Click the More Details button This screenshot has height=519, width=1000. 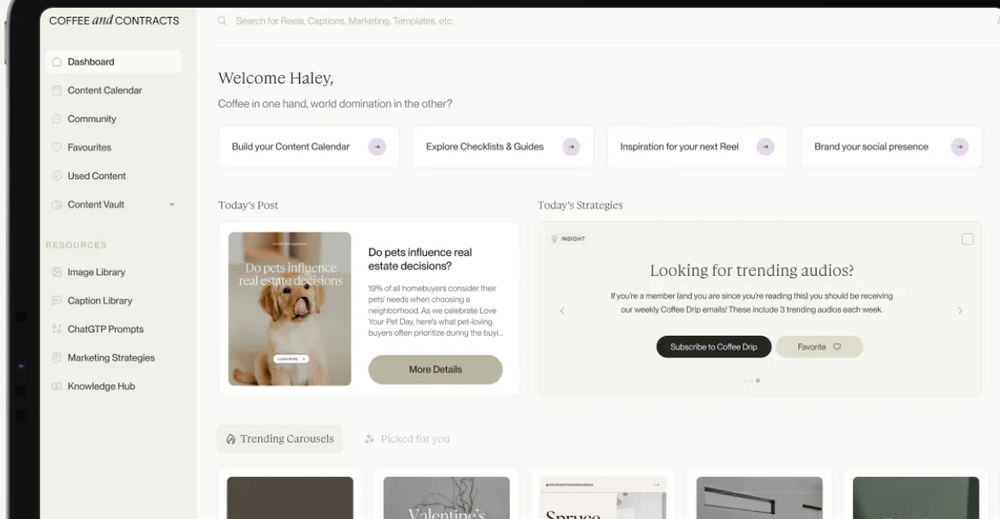click(435, 370)
